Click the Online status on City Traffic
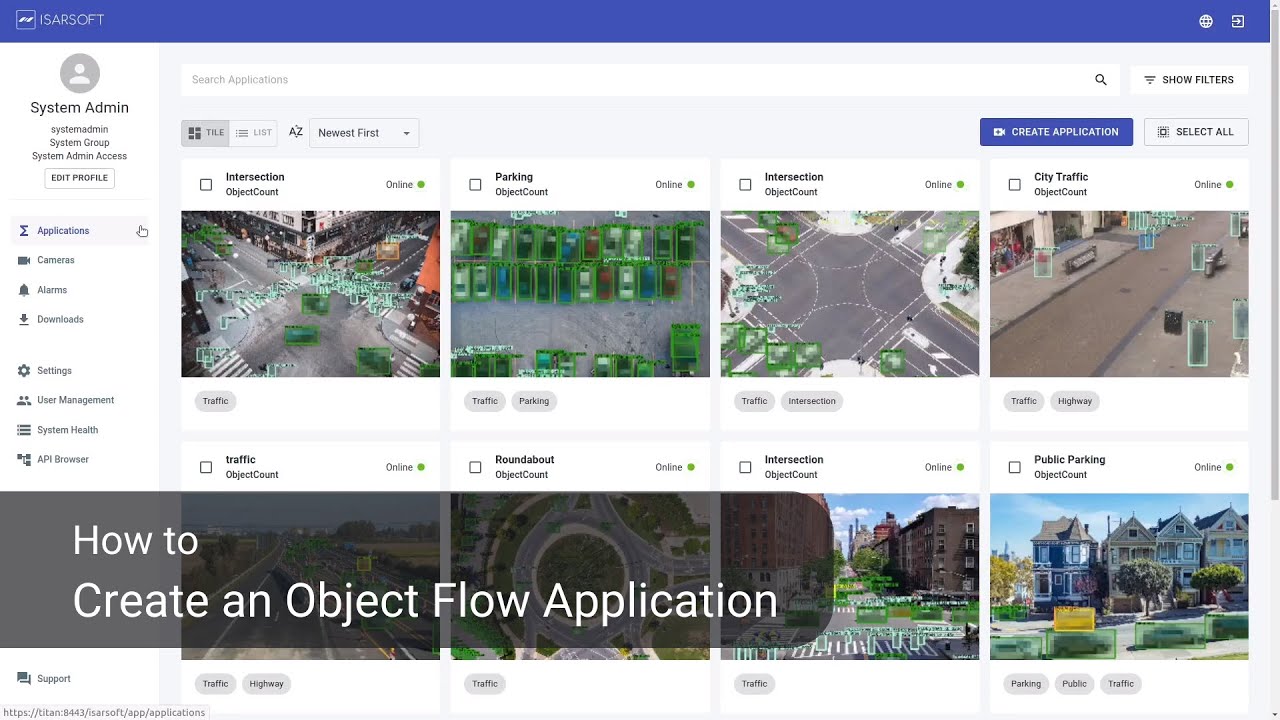 (x=1213, y=185)
